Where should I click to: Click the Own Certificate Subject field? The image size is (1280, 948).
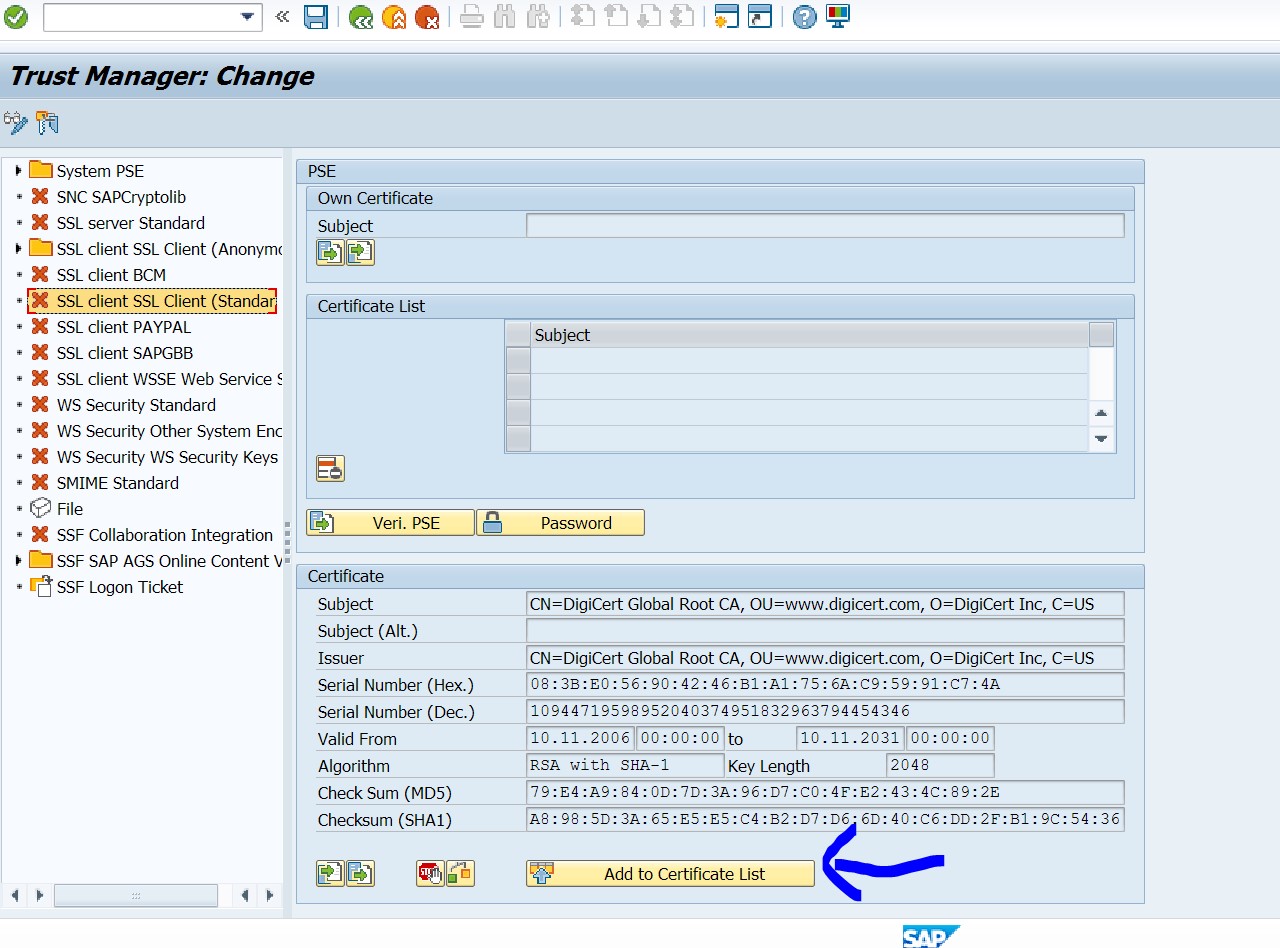click(825, 226)
